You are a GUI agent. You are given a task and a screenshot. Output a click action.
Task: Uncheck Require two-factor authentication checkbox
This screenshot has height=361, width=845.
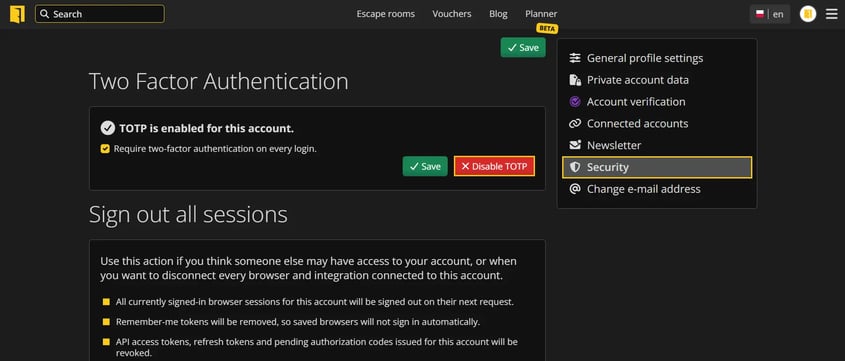pos(105,149)
